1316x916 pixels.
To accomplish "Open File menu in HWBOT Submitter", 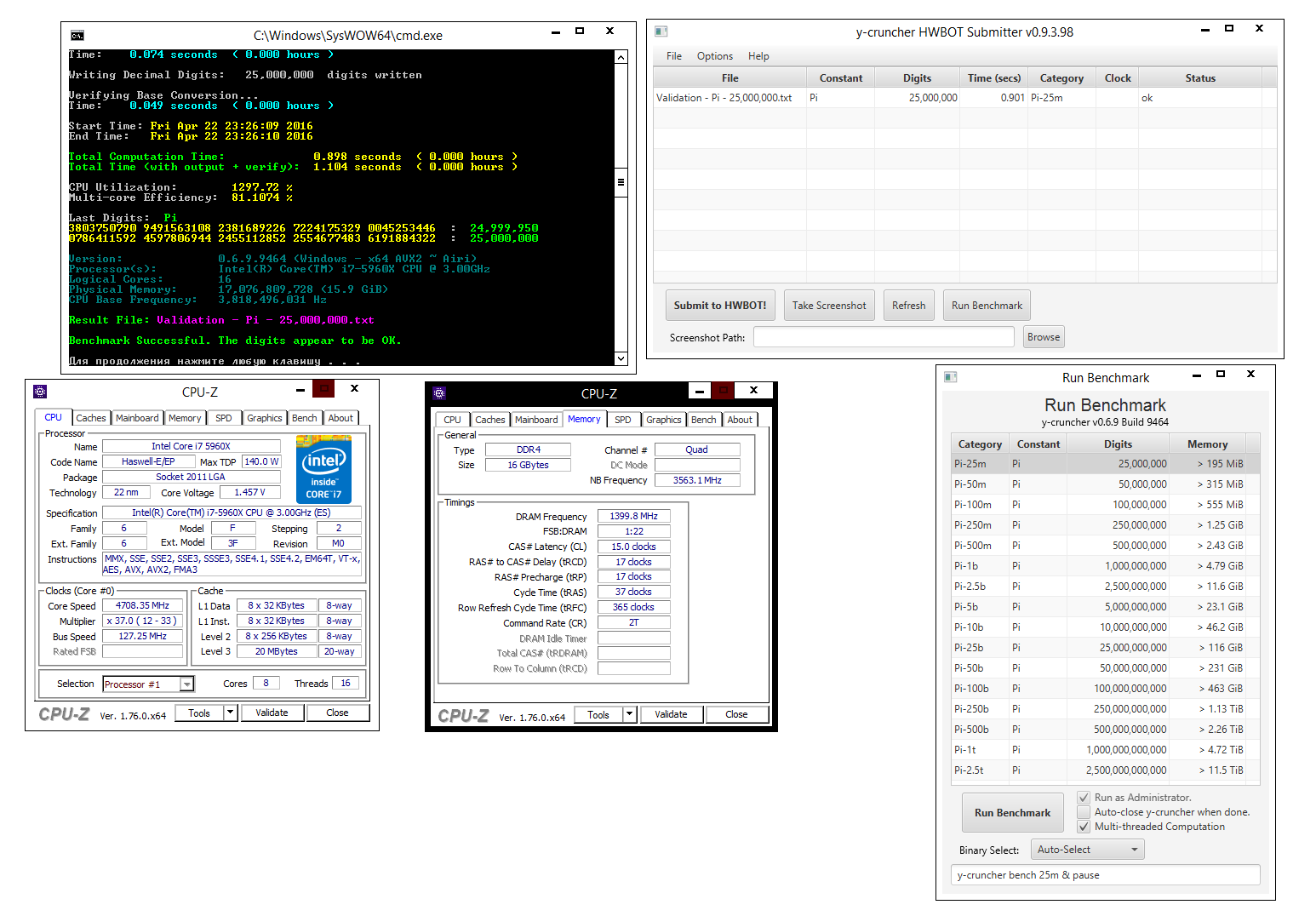I will point(674,56).
